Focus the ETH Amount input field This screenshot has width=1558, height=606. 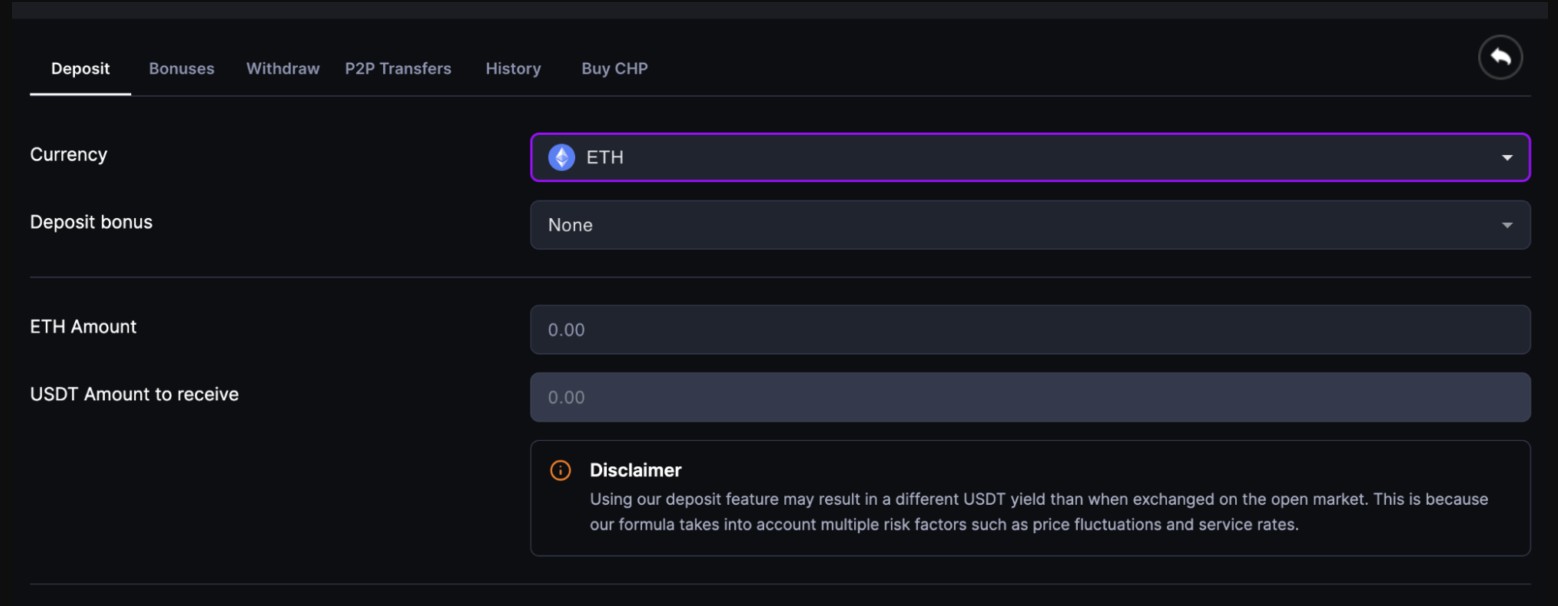click(x=1029, y=330)
